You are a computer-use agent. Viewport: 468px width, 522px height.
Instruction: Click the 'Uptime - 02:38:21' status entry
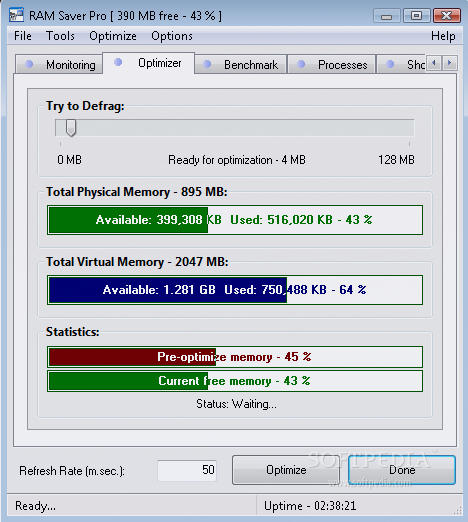pyautogui.click(x=310, y=506)
